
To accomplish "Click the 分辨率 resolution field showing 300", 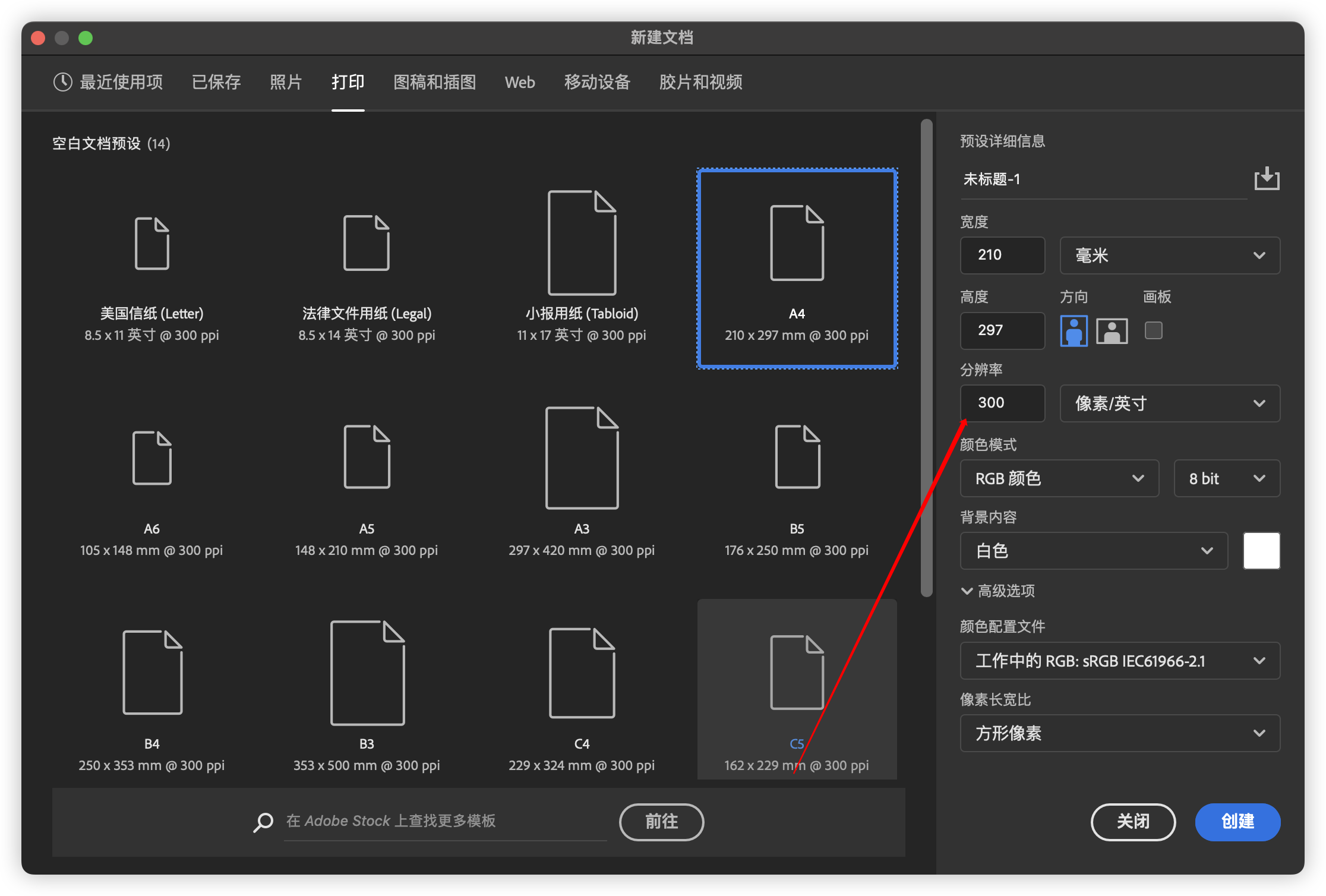I will [x=1002, y=403].
